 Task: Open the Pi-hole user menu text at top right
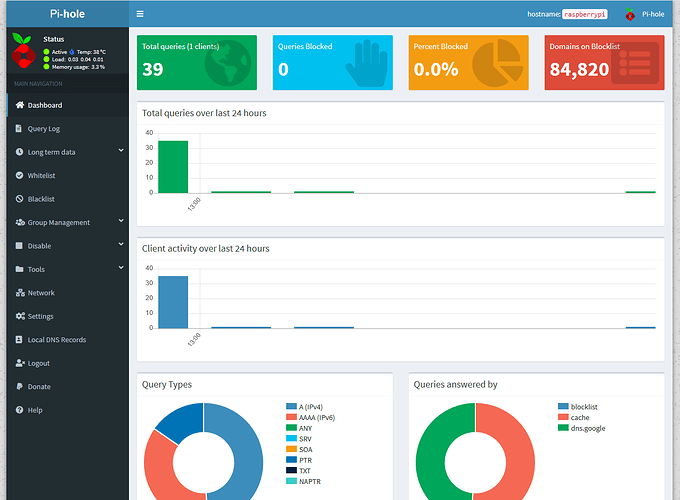pos(653,14)
